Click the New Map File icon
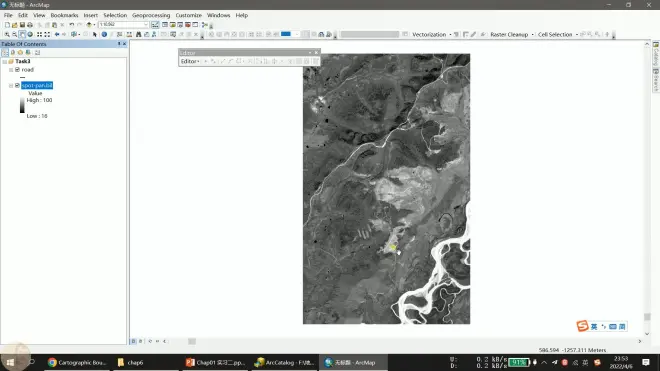 (7, 25)
